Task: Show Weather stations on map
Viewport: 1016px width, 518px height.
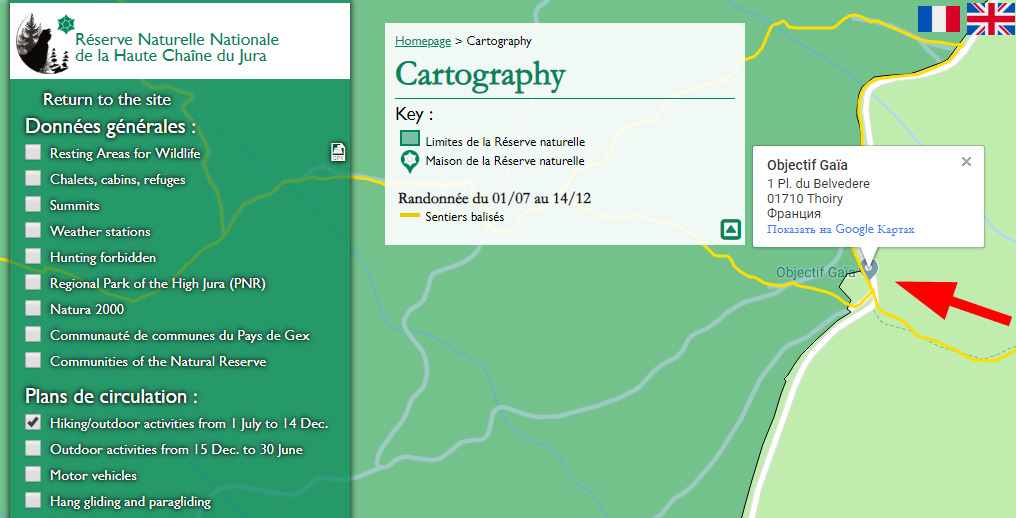Action: tap(33, 230)
